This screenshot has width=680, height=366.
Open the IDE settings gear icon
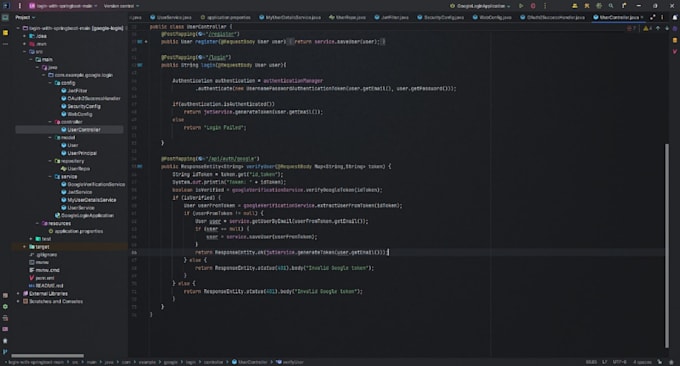point(599,6)
